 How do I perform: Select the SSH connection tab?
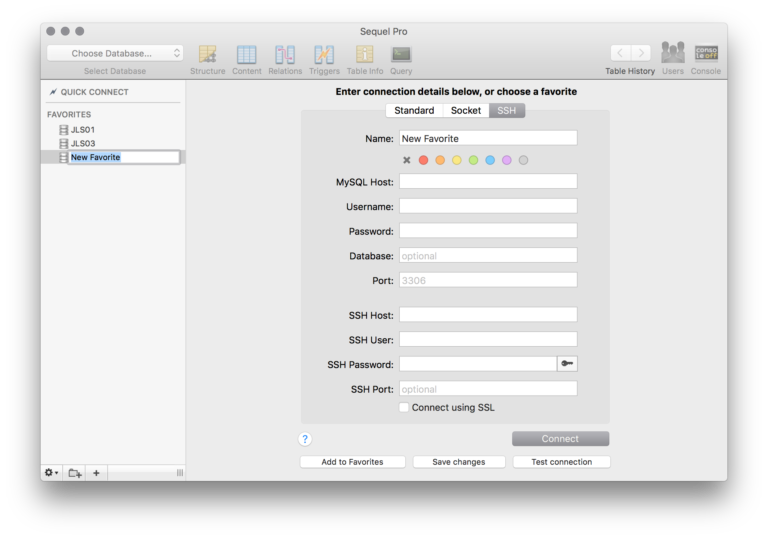[507, 110]
